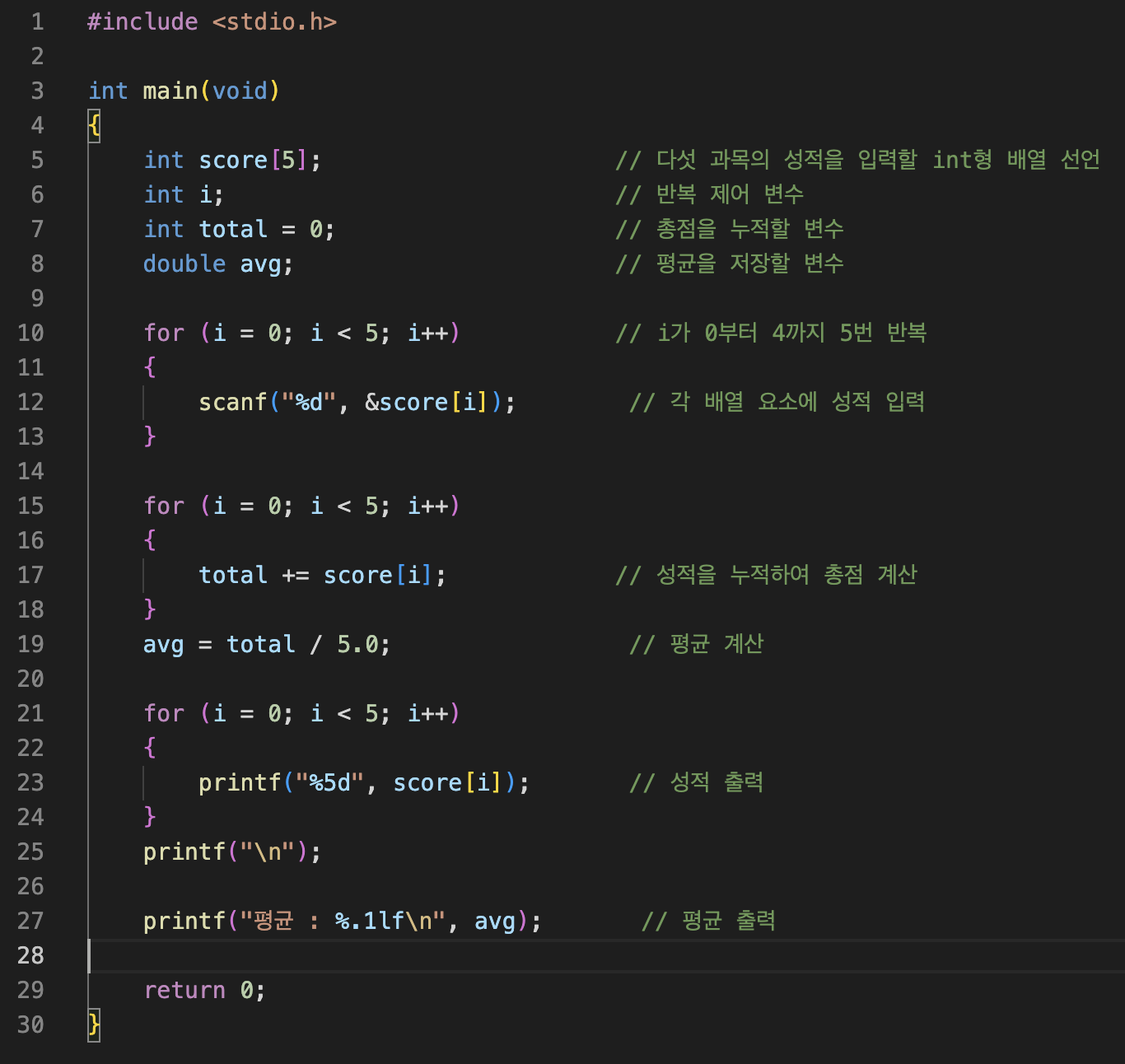Place cursor on empty line 28
This screenshot has width=1125, height=1064.
coord(605,955)
